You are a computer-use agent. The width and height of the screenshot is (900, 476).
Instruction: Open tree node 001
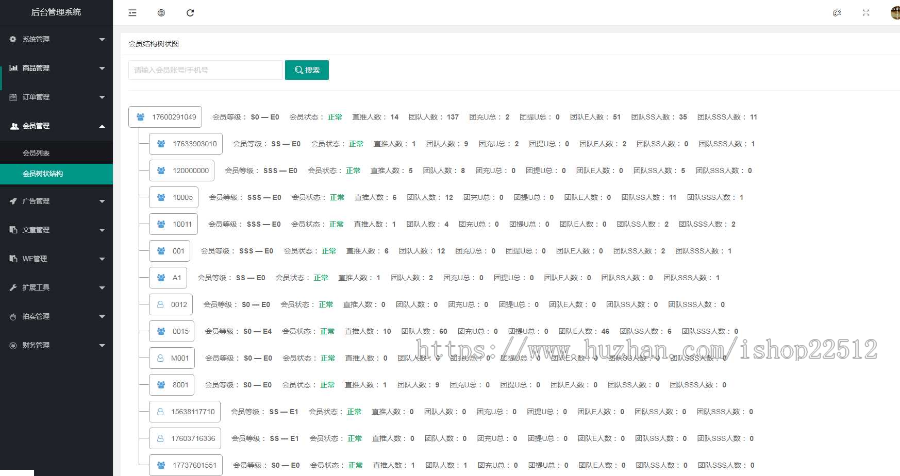(171, 251)
